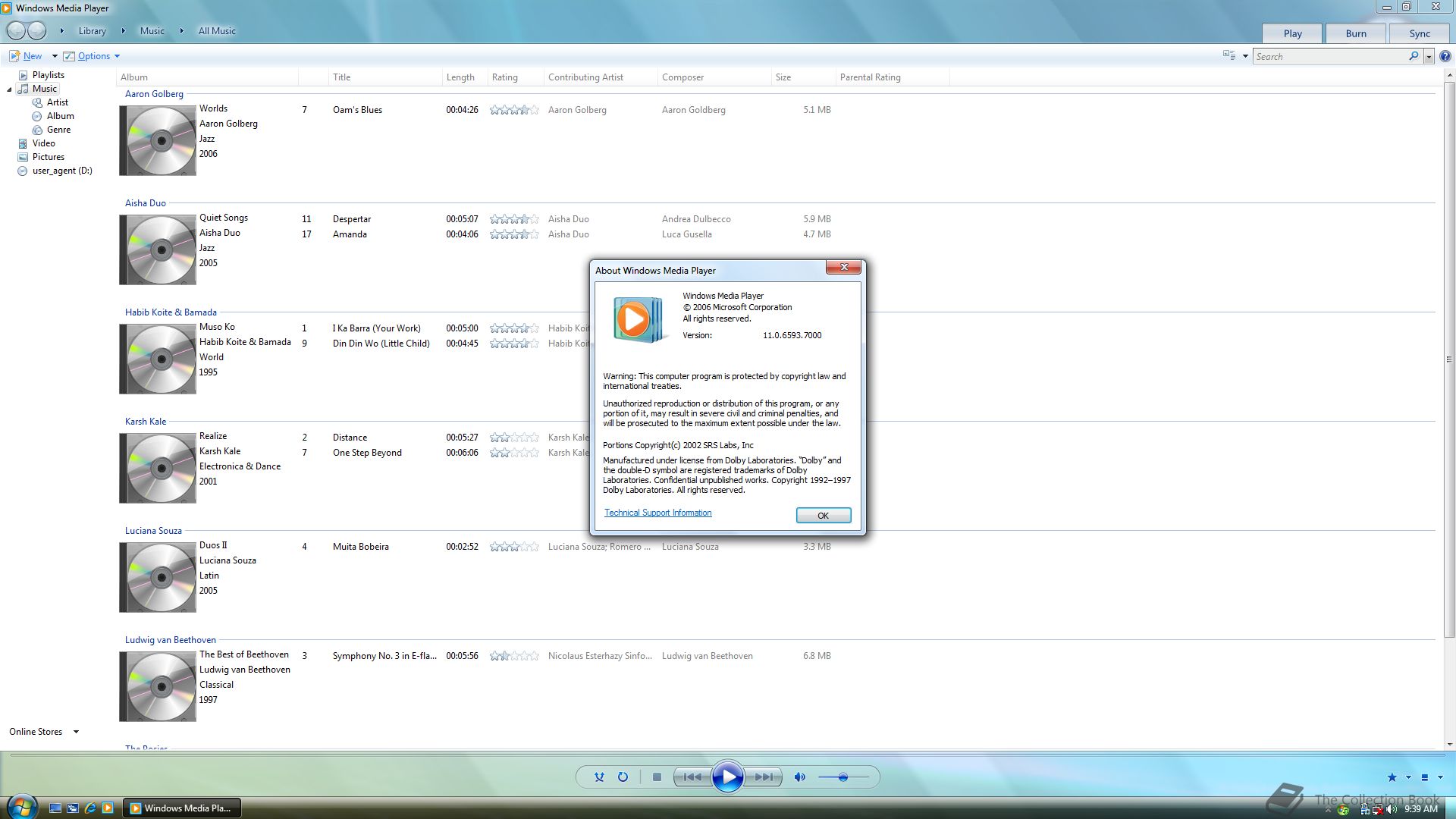1456x819 pixels.
Task: Sort by the Title column header
Action: pos(385,77)
